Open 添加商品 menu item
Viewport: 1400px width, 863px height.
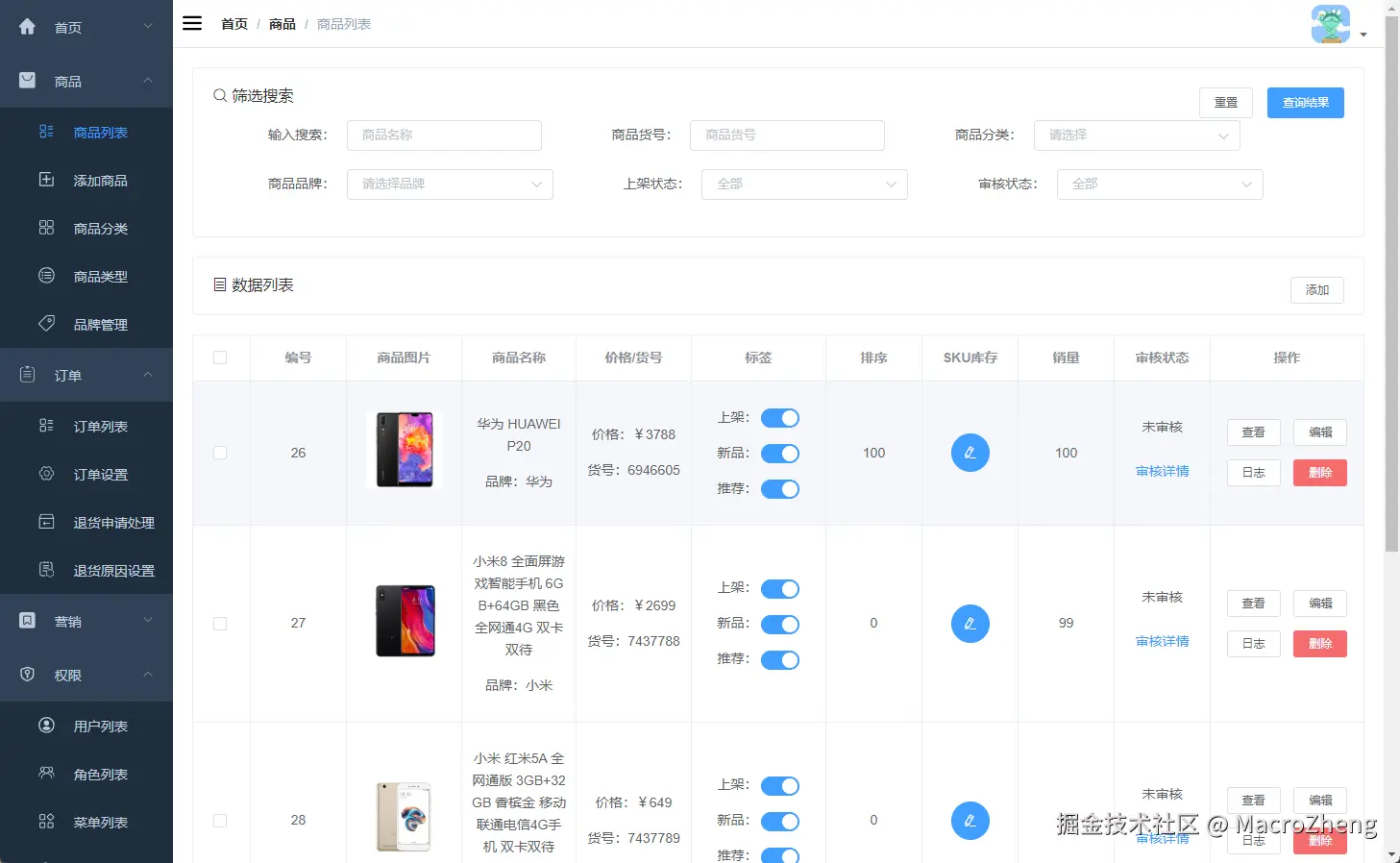pyautogui.click(x=86, y=181)
